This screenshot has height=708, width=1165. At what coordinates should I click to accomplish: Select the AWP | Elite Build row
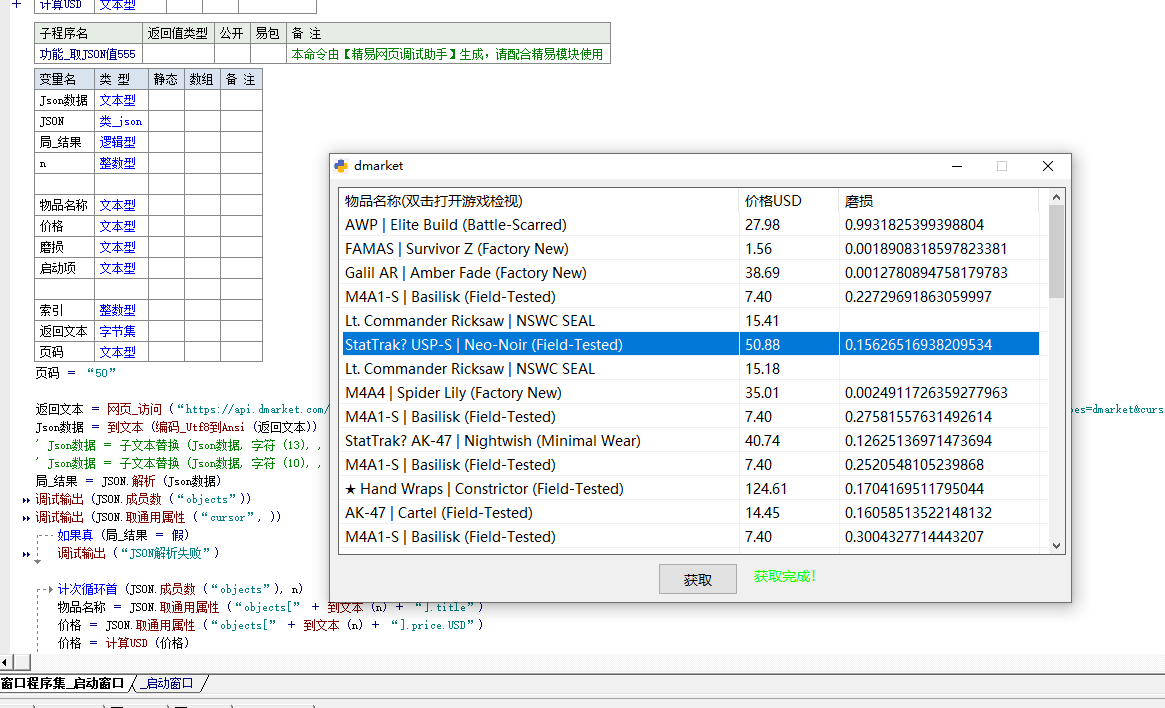[x=456, y=225]
